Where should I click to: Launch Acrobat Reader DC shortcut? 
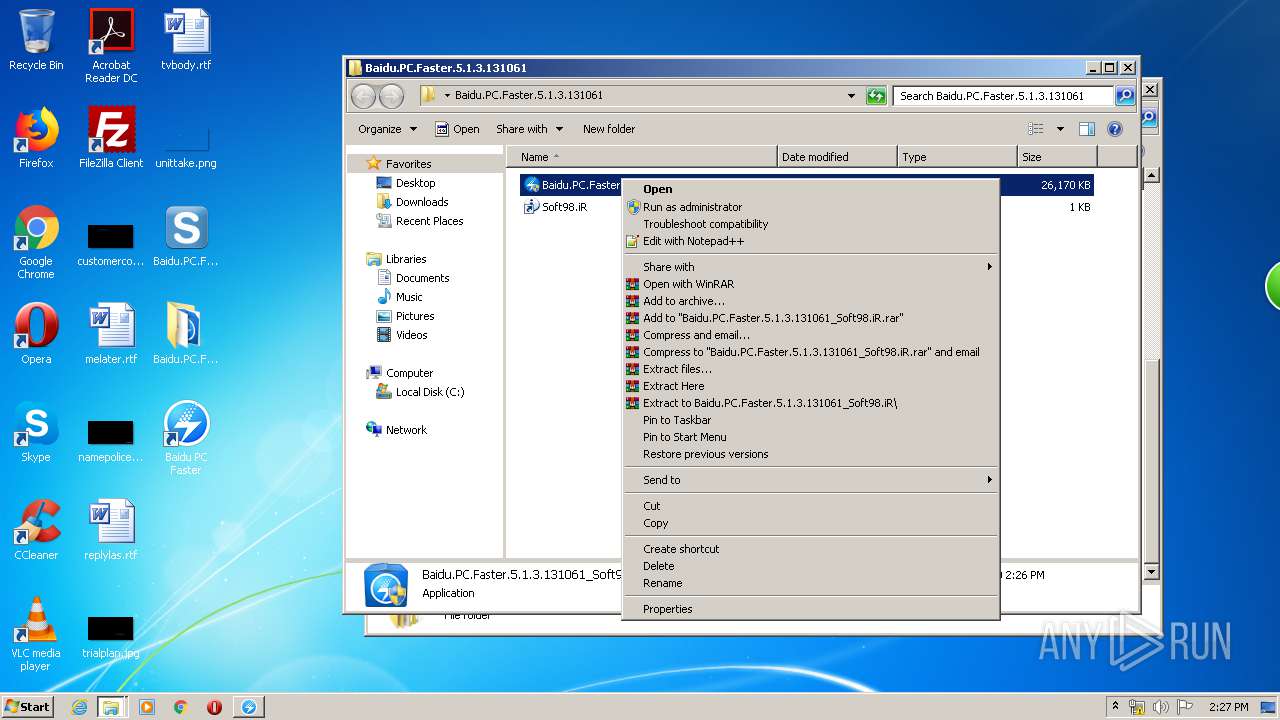point(111,46)
